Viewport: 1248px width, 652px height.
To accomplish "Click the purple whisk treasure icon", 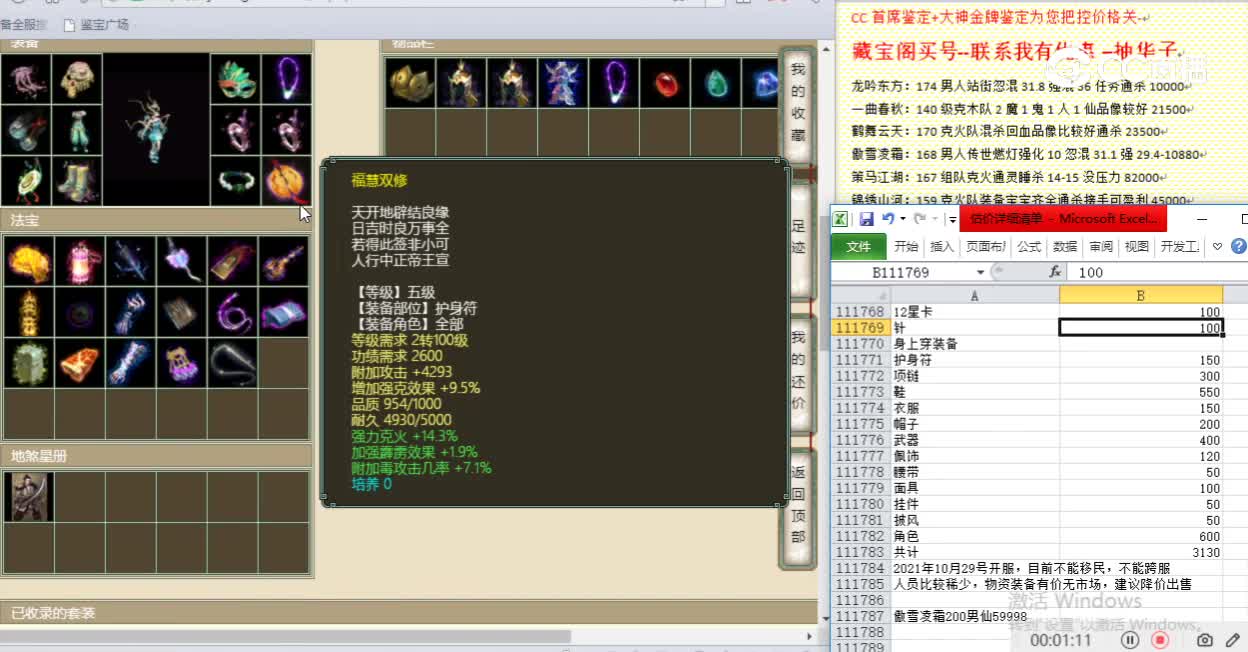I will 181,261.
